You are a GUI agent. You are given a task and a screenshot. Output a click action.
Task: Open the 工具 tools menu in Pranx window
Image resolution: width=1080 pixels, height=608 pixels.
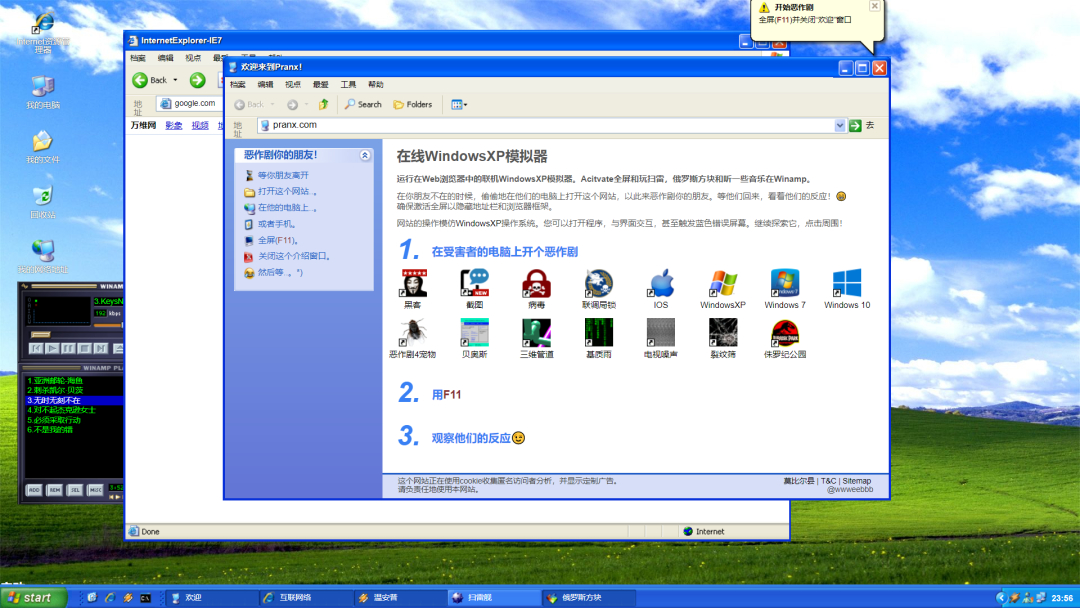point(348,85)
